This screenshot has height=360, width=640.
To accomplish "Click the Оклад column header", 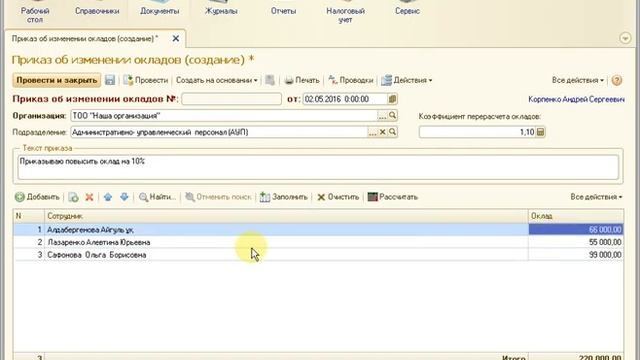I will click(576, 216).
